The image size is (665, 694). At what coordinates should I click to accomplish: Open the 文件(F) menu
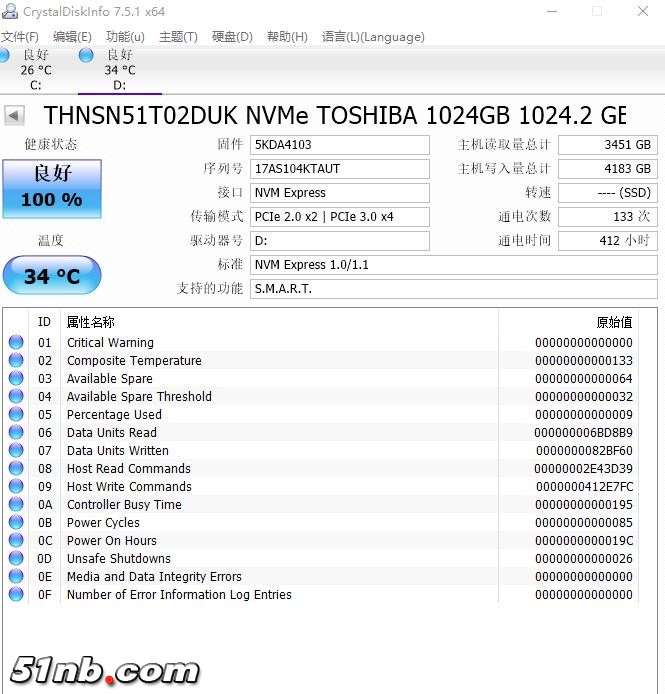pos(20,37)
